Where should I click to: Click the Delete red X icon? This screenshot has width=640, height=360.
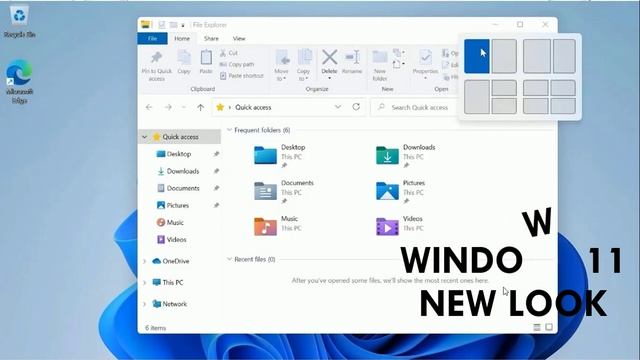point(329,58)
